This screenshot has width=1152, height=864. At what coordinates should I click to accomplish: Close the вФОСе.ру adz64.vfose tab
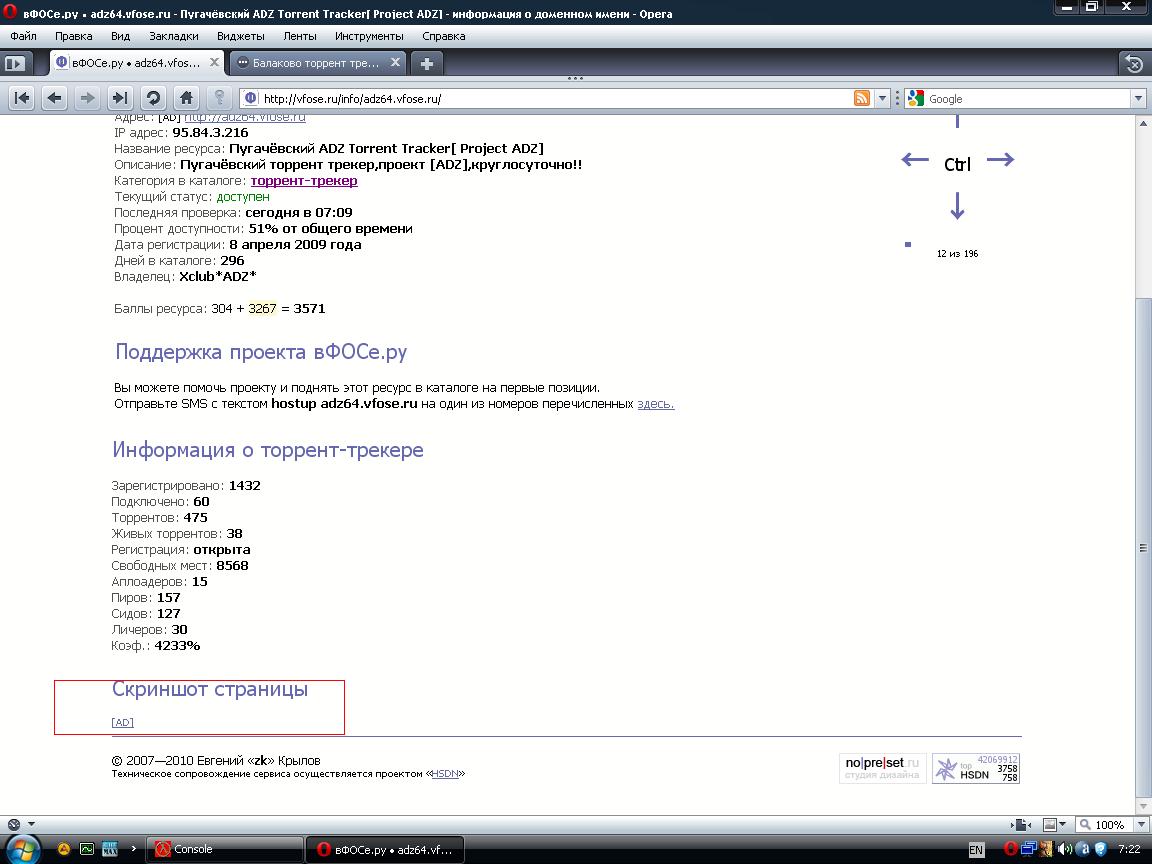point(214,62)
